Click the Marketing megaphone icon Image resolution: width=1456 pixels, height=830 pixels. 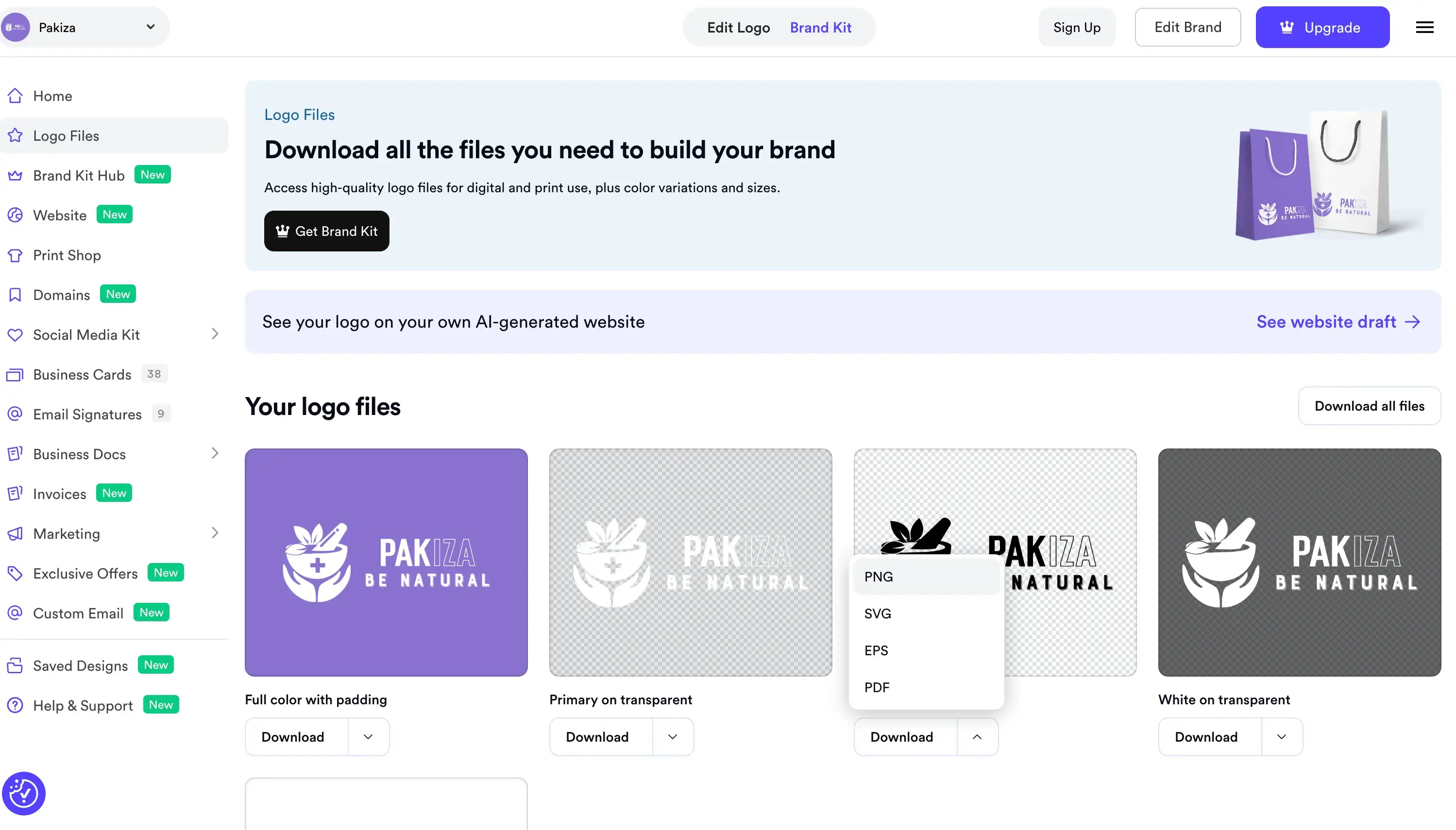16,533
